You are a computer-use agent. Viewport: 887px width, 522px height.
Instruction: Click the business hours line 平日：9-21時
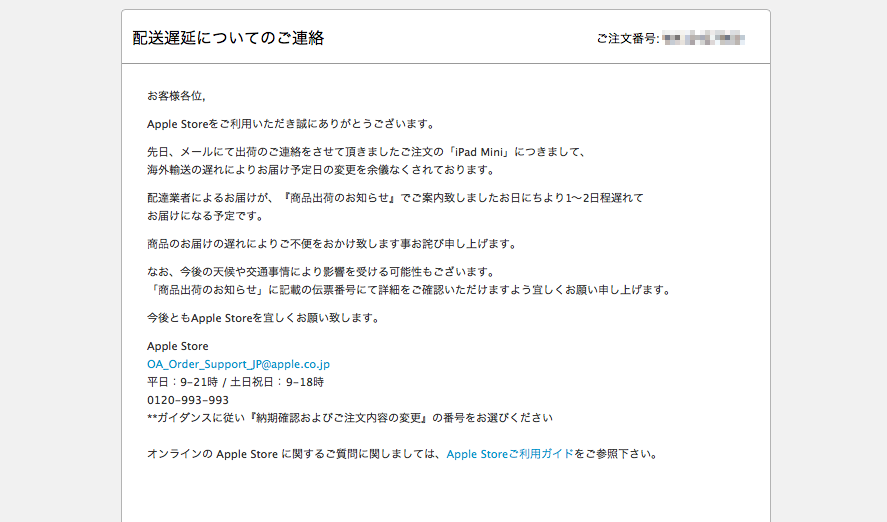click(x=235, y=382)
